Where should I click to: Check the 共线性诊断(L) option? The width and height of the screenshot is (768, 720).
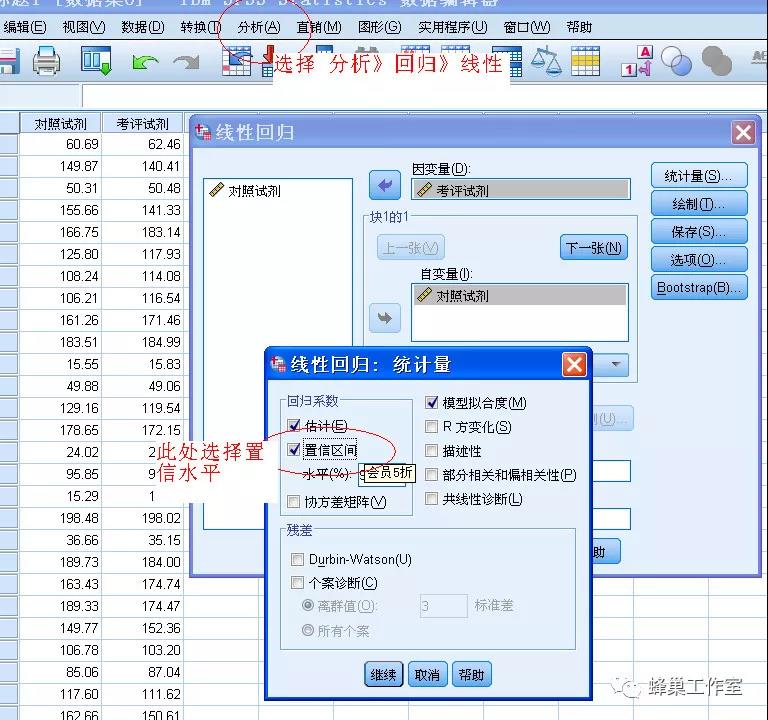pyautogui.click(x=432, y=499)
